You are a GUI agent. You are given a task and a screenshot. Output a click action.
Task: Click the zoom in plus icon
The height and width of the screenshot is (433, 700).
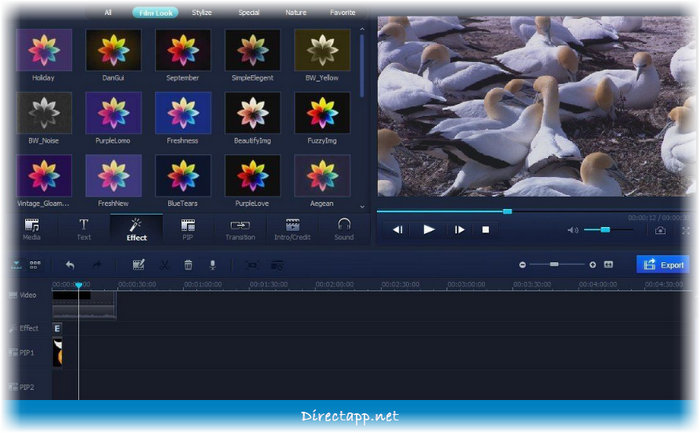[x=592, y=265]
